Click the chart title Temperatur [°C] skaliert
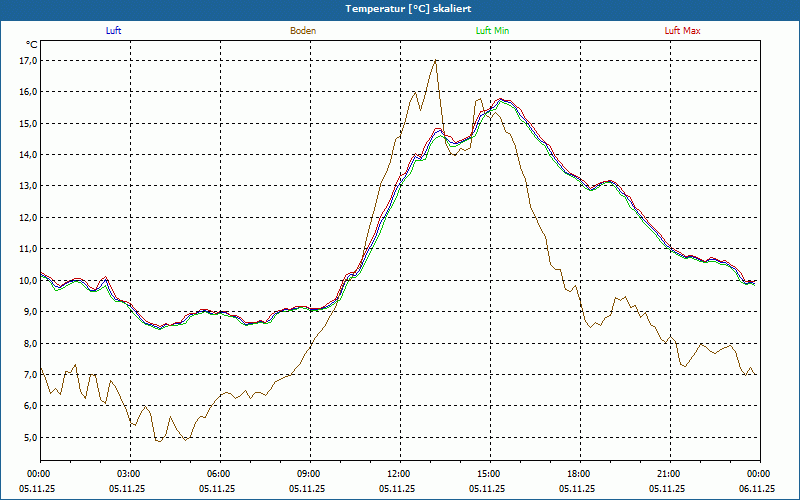Viewport: 800px width, 500px height. pyautogui.click(x=400, y=8)
